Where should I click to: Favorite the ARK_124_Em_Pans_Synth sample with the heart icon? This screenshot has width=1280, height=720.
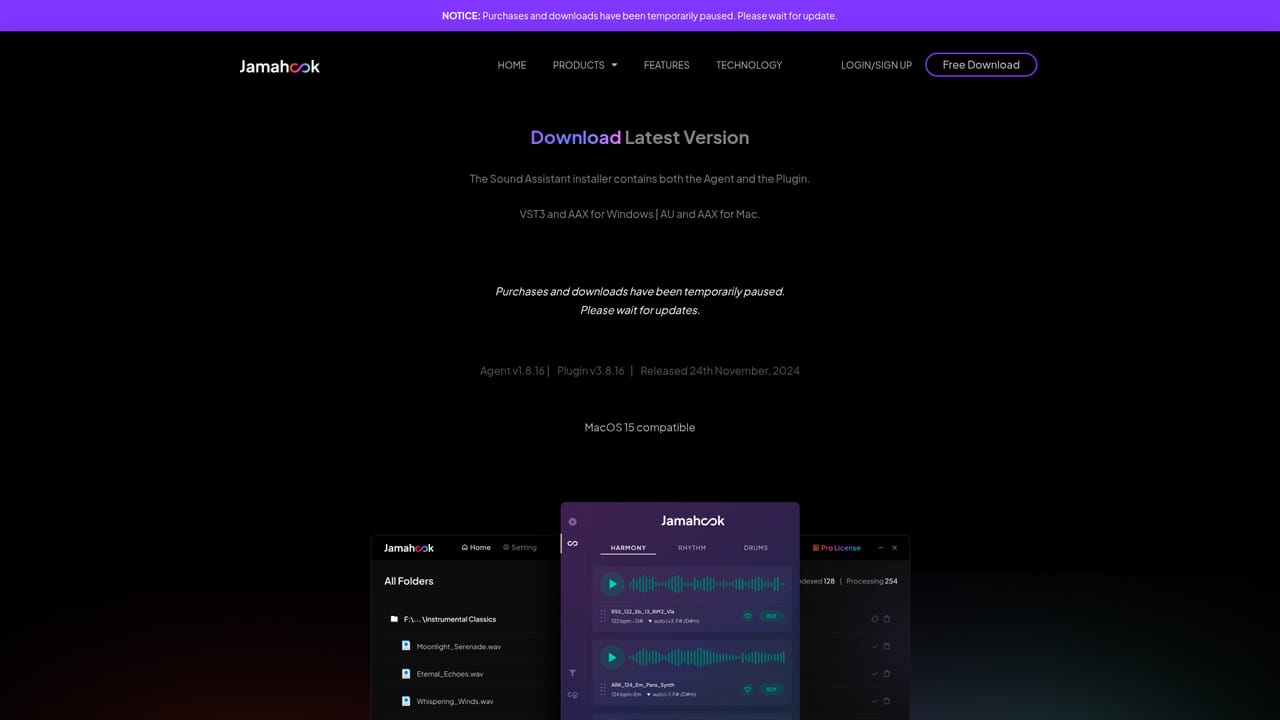click(747, 689)
